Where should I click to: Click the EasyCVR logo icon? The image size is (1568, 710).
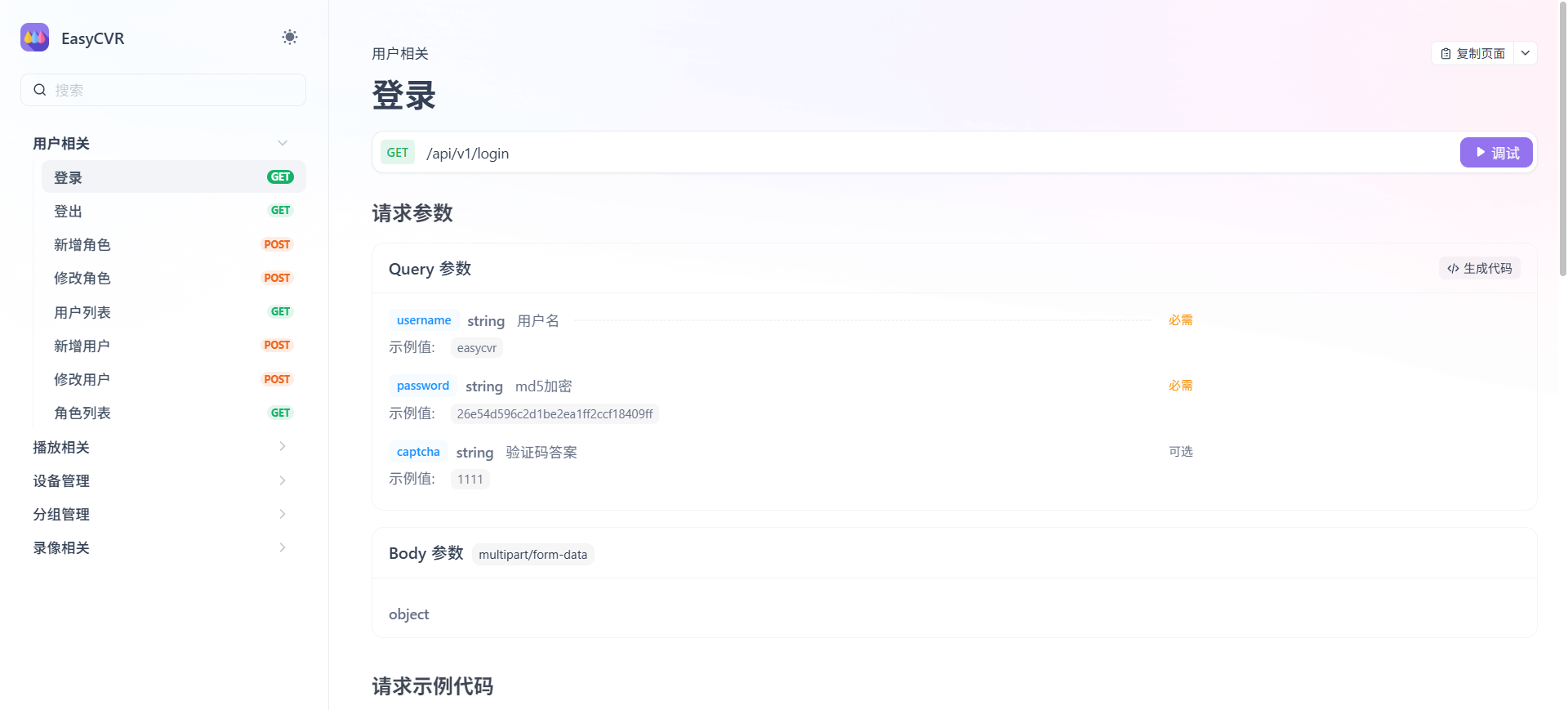pos(35,38)
